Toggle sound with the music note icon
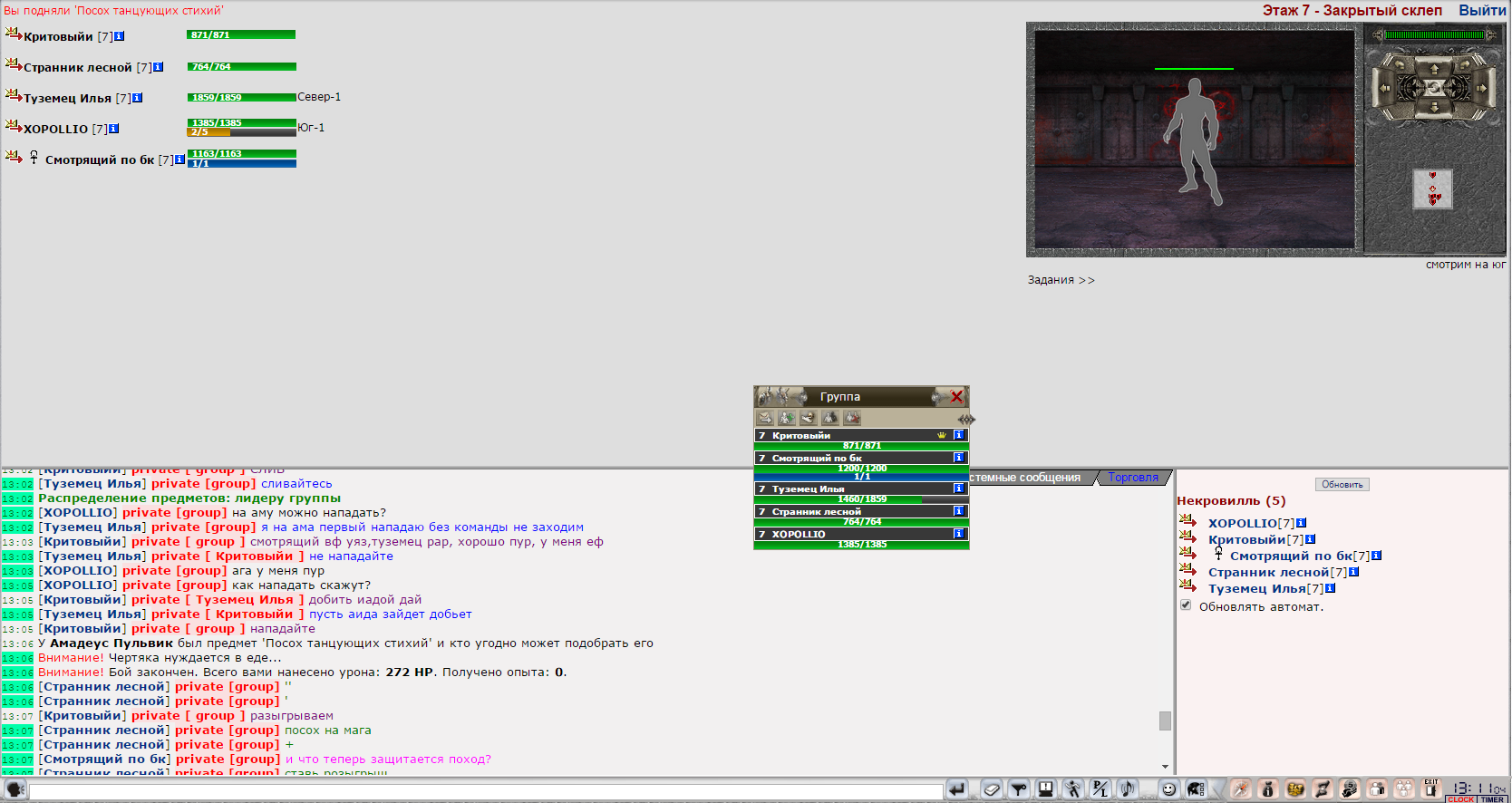 1127,789
